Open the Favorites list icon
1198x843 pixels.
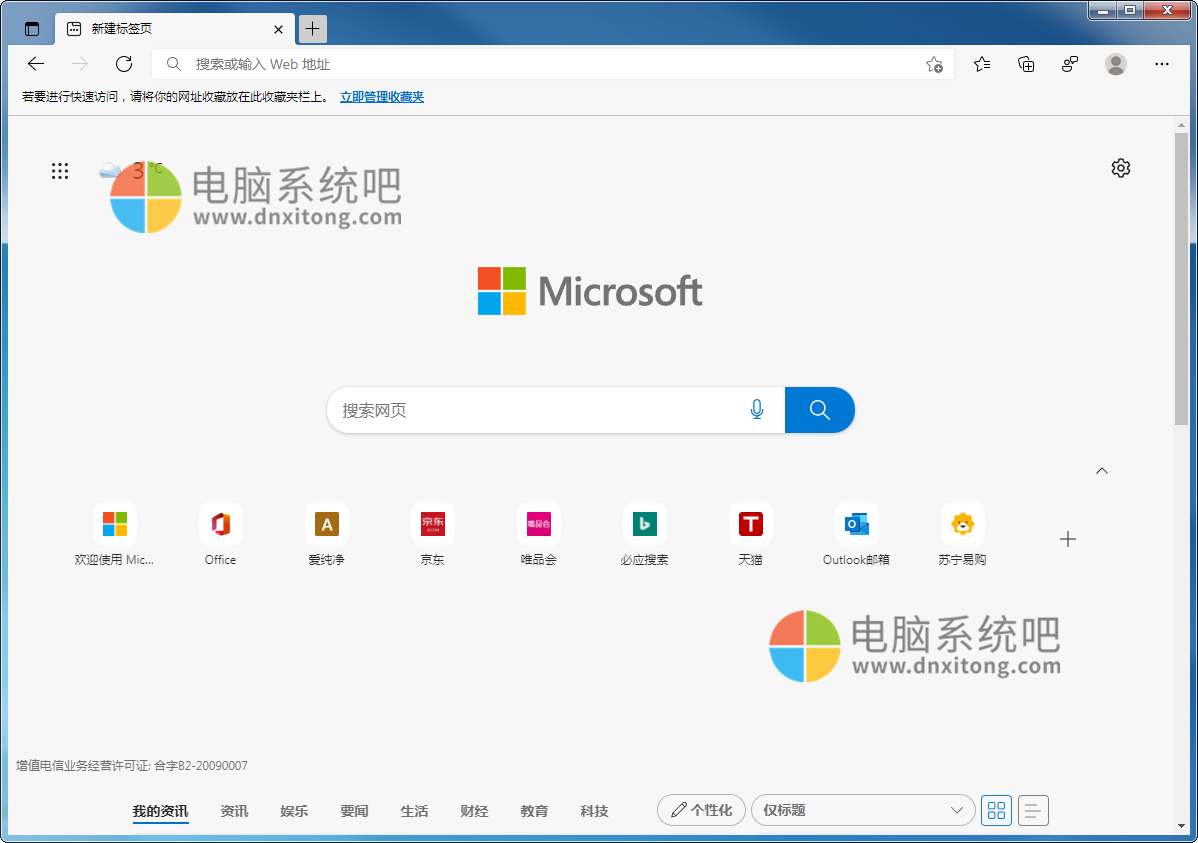[983, 64]
